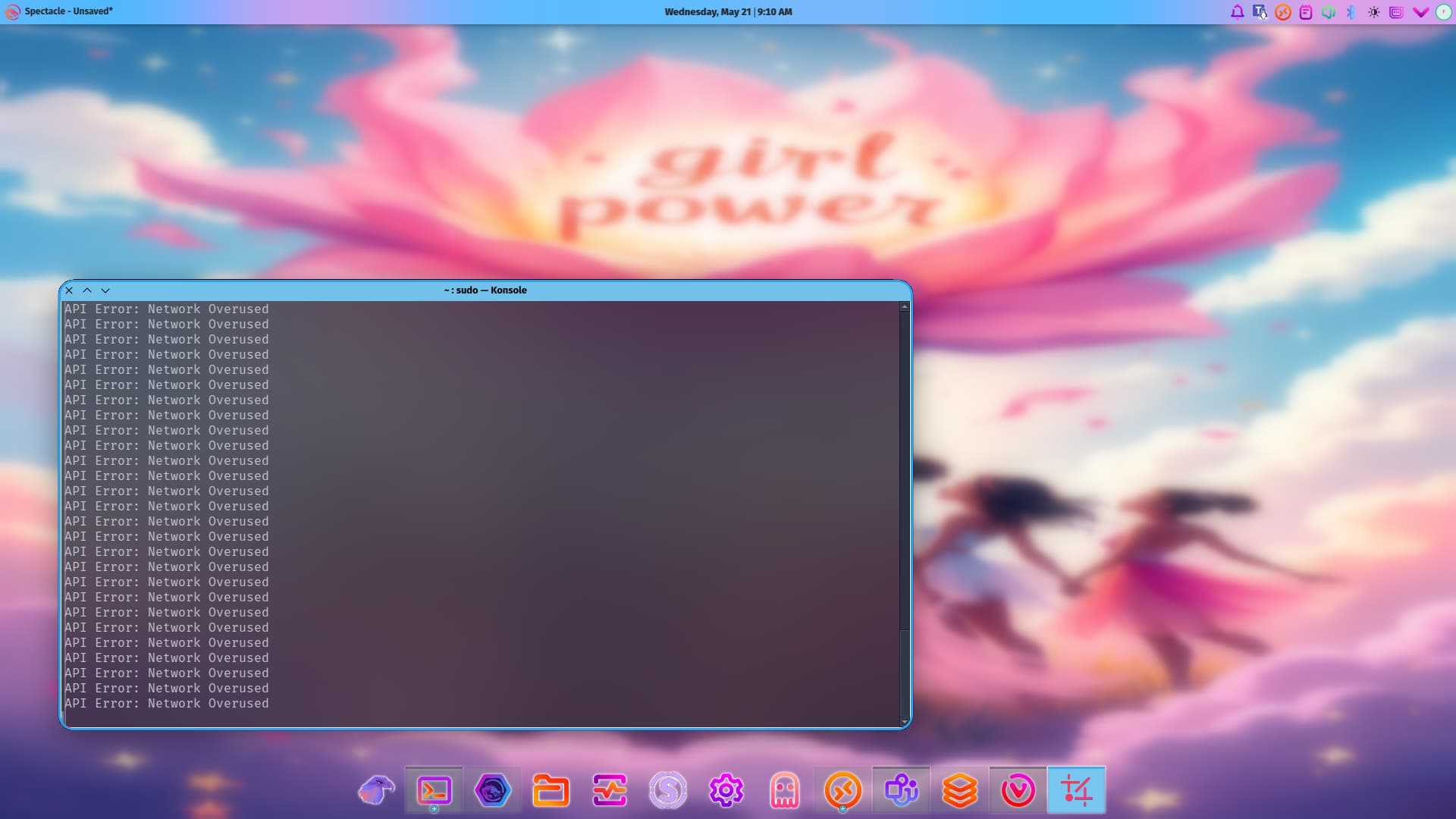Open the system monitor pulse icon
The image size is (1456, 819).
pos(609,790)
